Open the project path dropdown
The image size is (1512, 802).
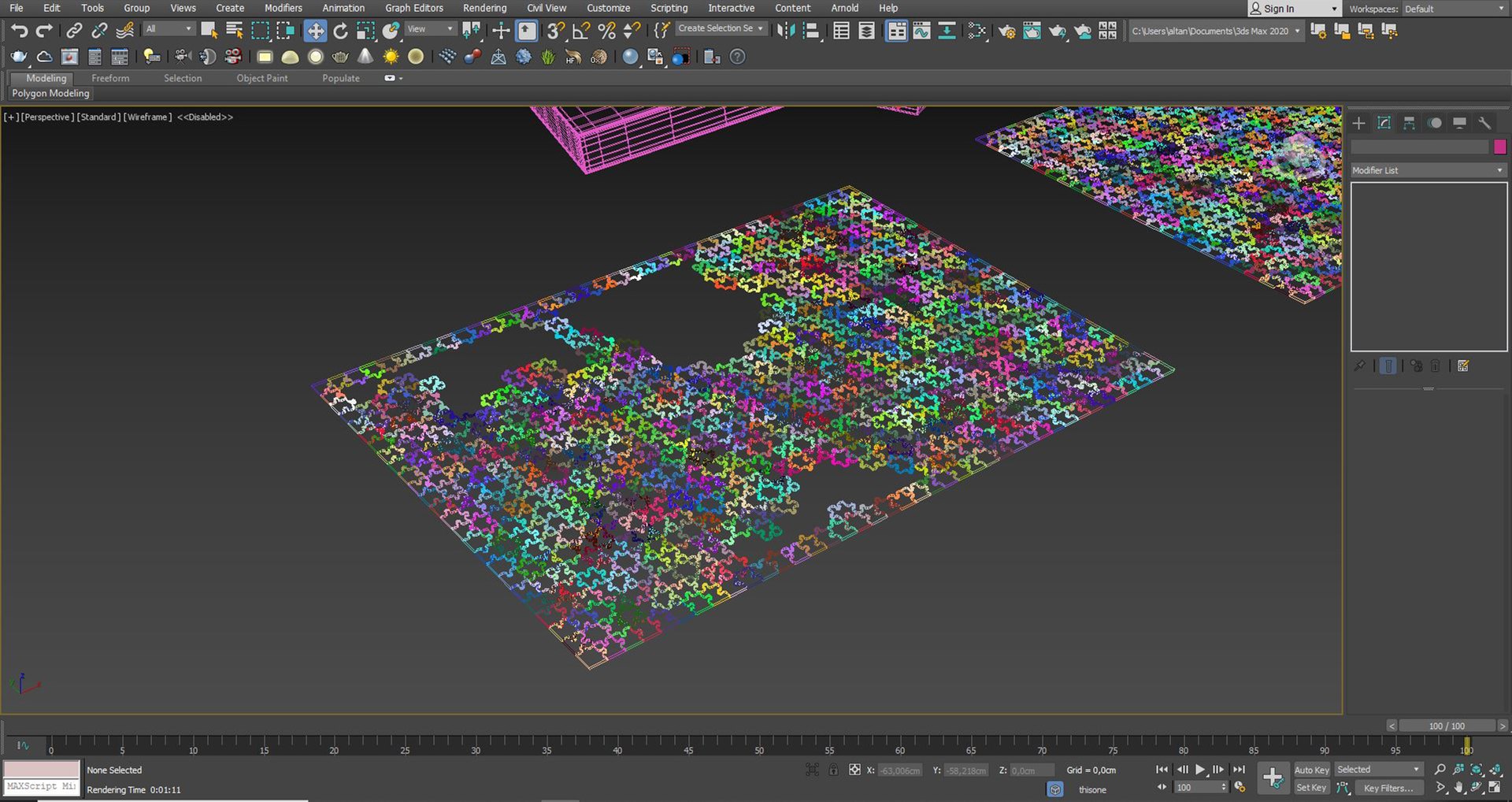[x=1216, y=31]
